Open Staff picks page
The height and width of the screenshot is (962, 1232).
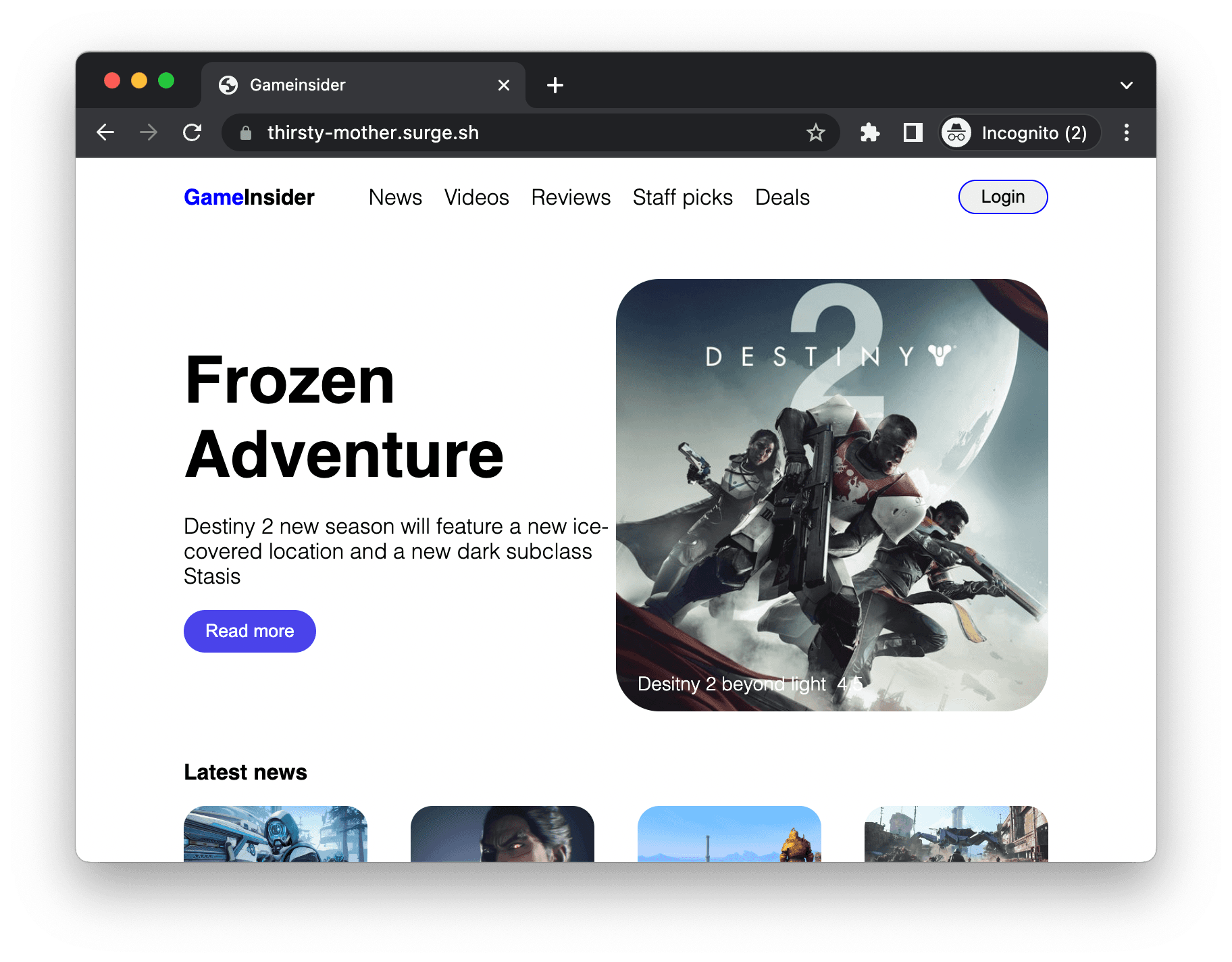pyautogui.click(x=682, y=197)
